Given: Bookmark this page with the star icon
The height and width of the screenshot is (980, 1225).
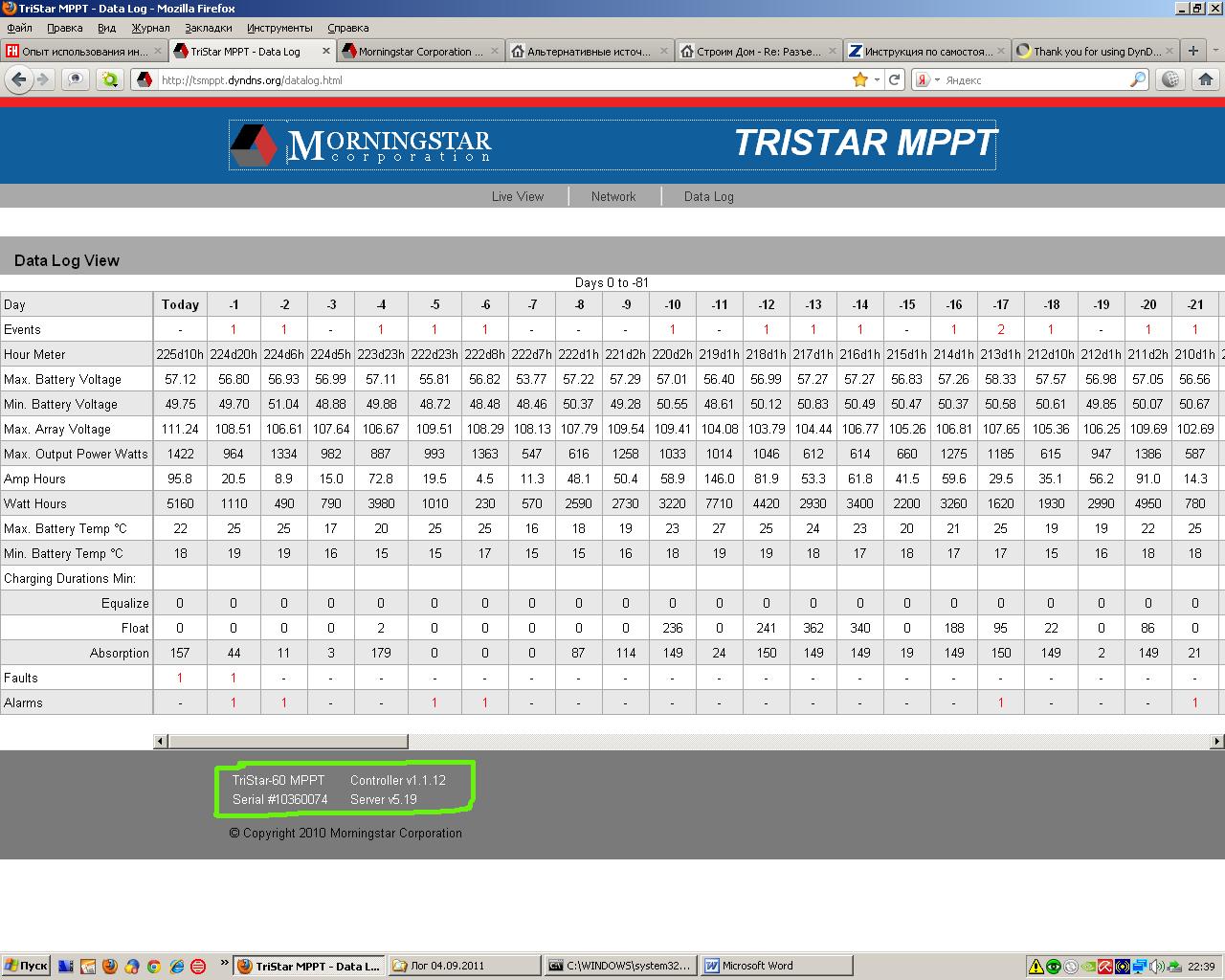Looking at the screenshot, I should pyautogui.click(x=860, y=79).
